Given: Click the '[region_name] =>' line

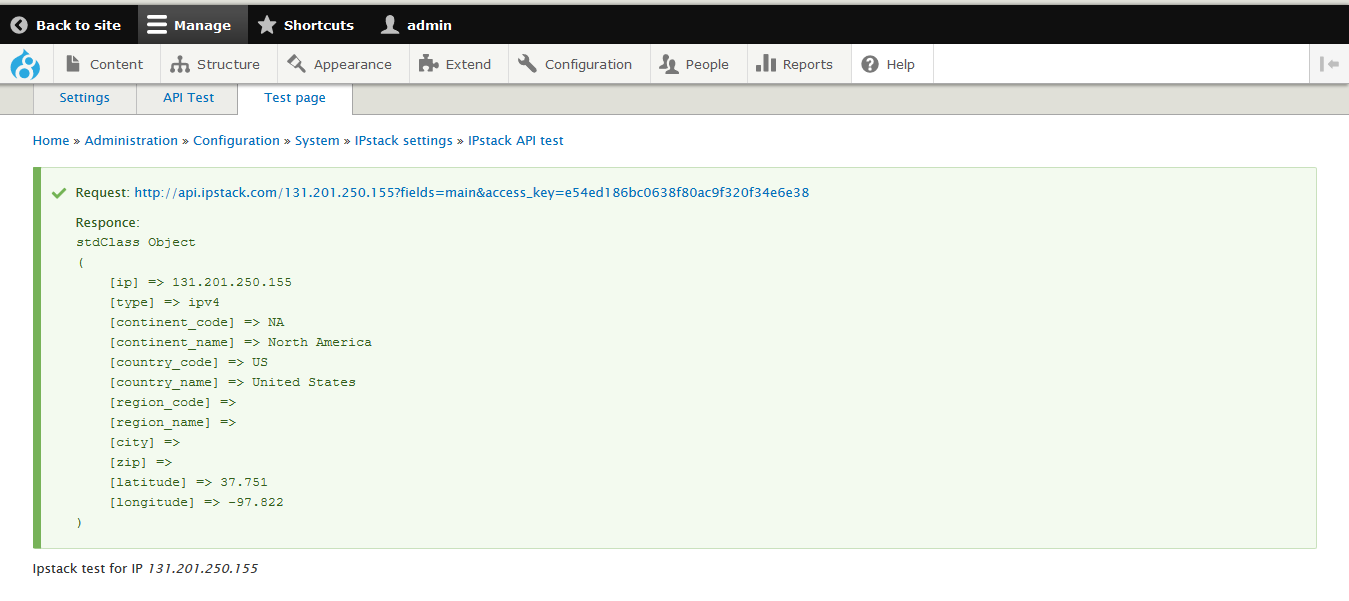Looking at the screenshot, I should pos(173,422).
